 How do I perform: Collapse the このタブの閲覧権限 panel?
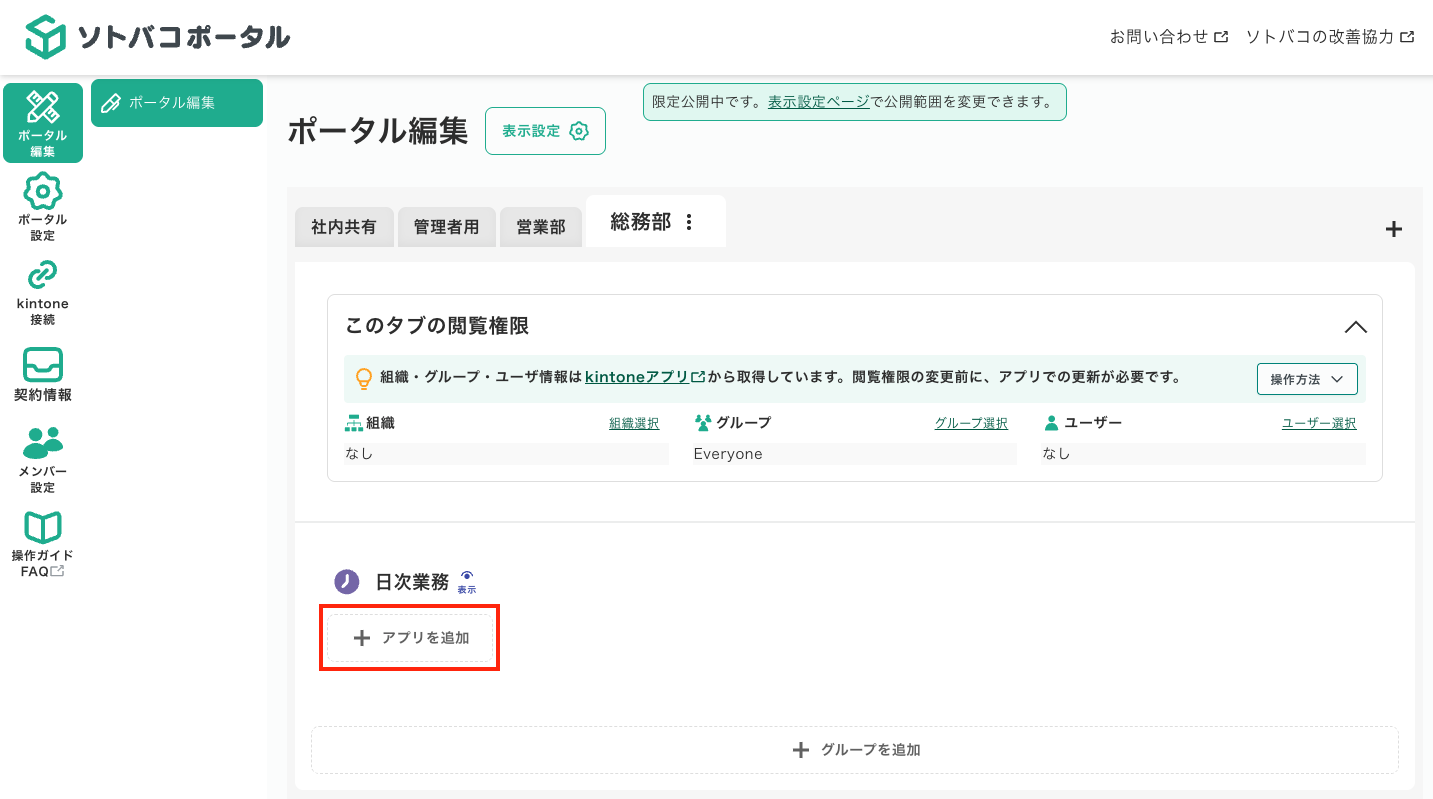tap(1356, 327)
